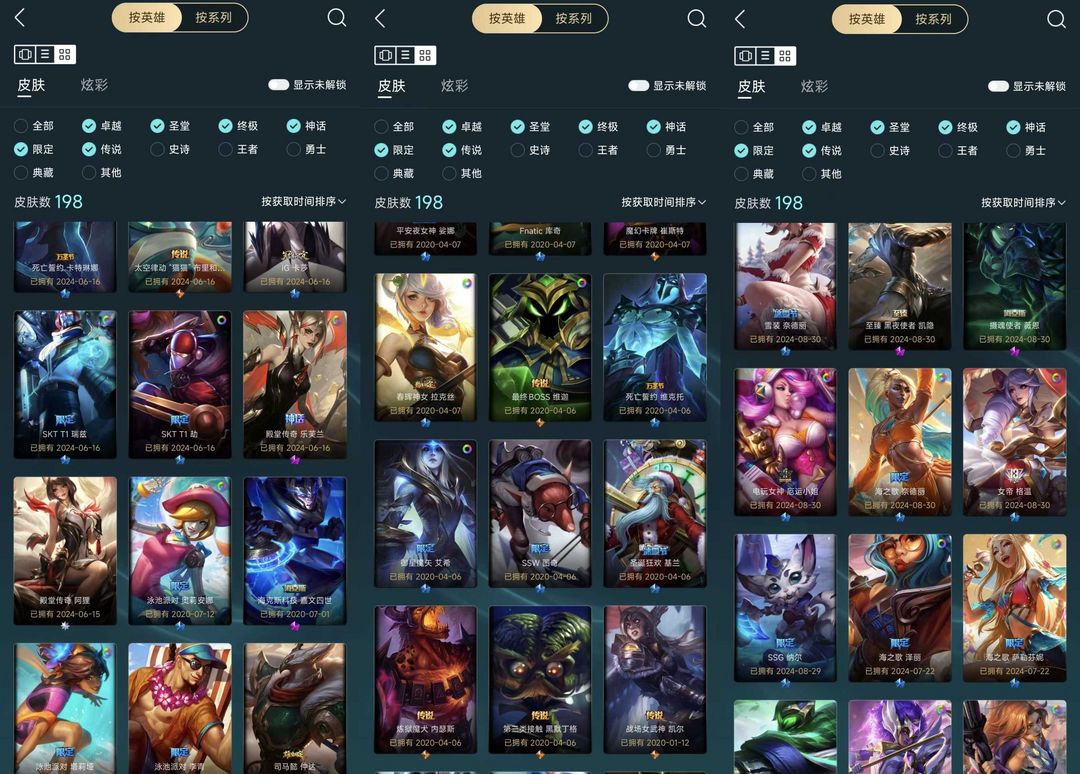Open 按获取时间排序 sort menu in middle screen
This screenshot has height=774, width=1080.
(664, 202)
